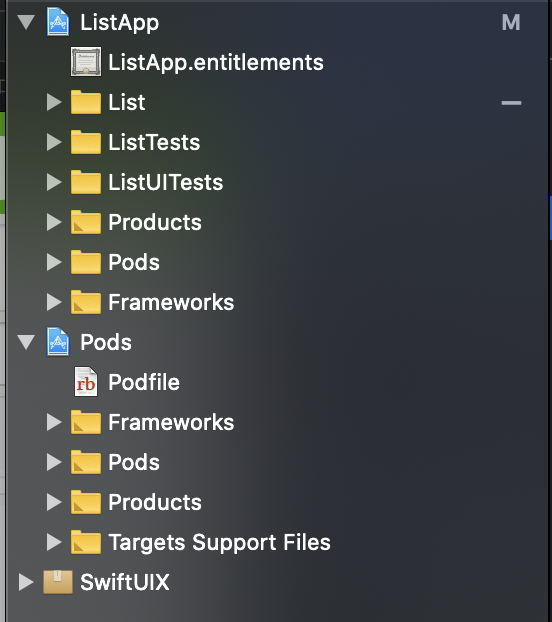Select the Products folder under ListApp
The height and width of the screenshot is (622, 552).
155,222
